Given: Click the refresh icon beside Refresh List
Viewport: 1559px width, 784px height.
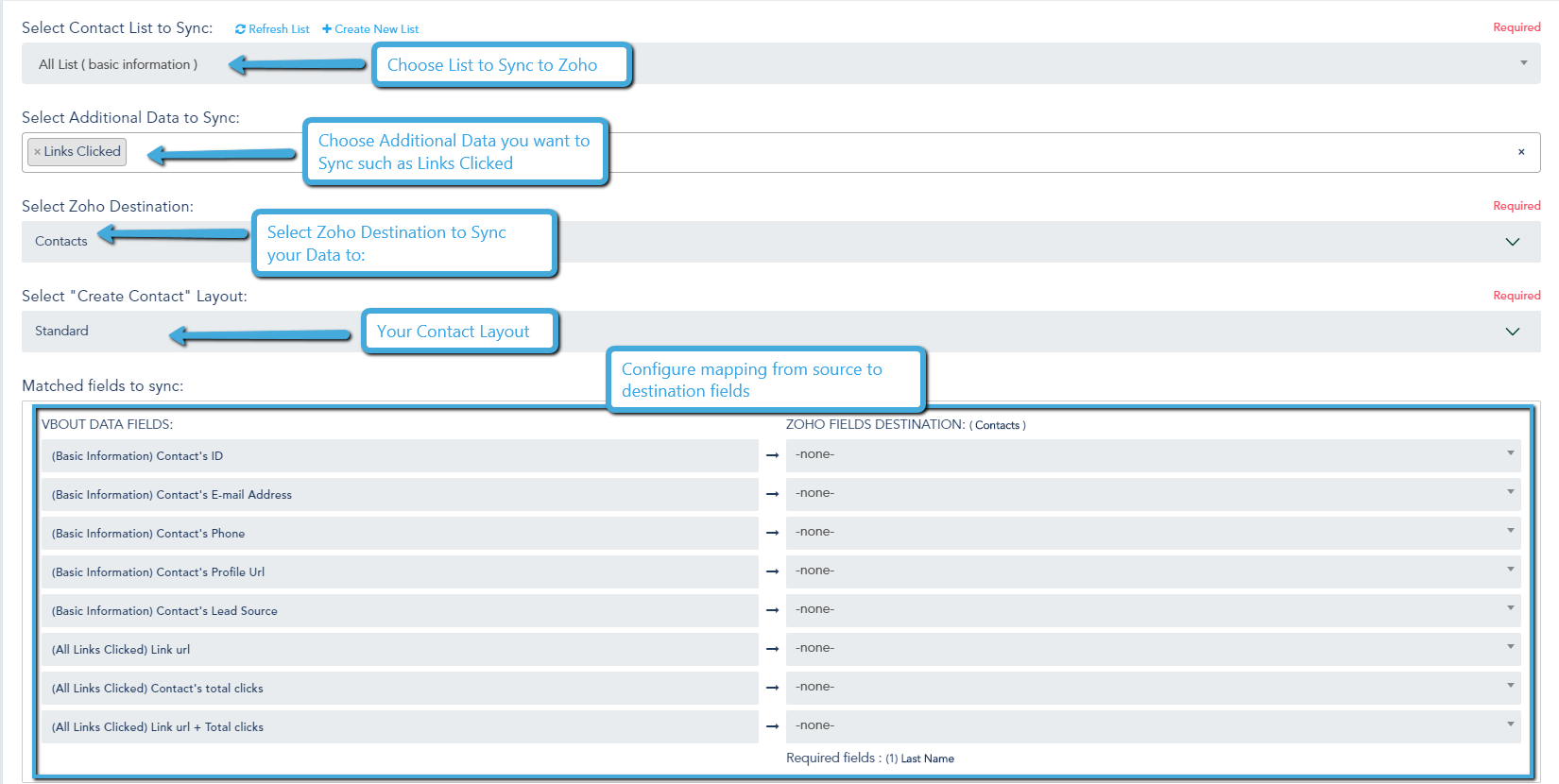Looking at the screenshot, I should click(240, 29).
